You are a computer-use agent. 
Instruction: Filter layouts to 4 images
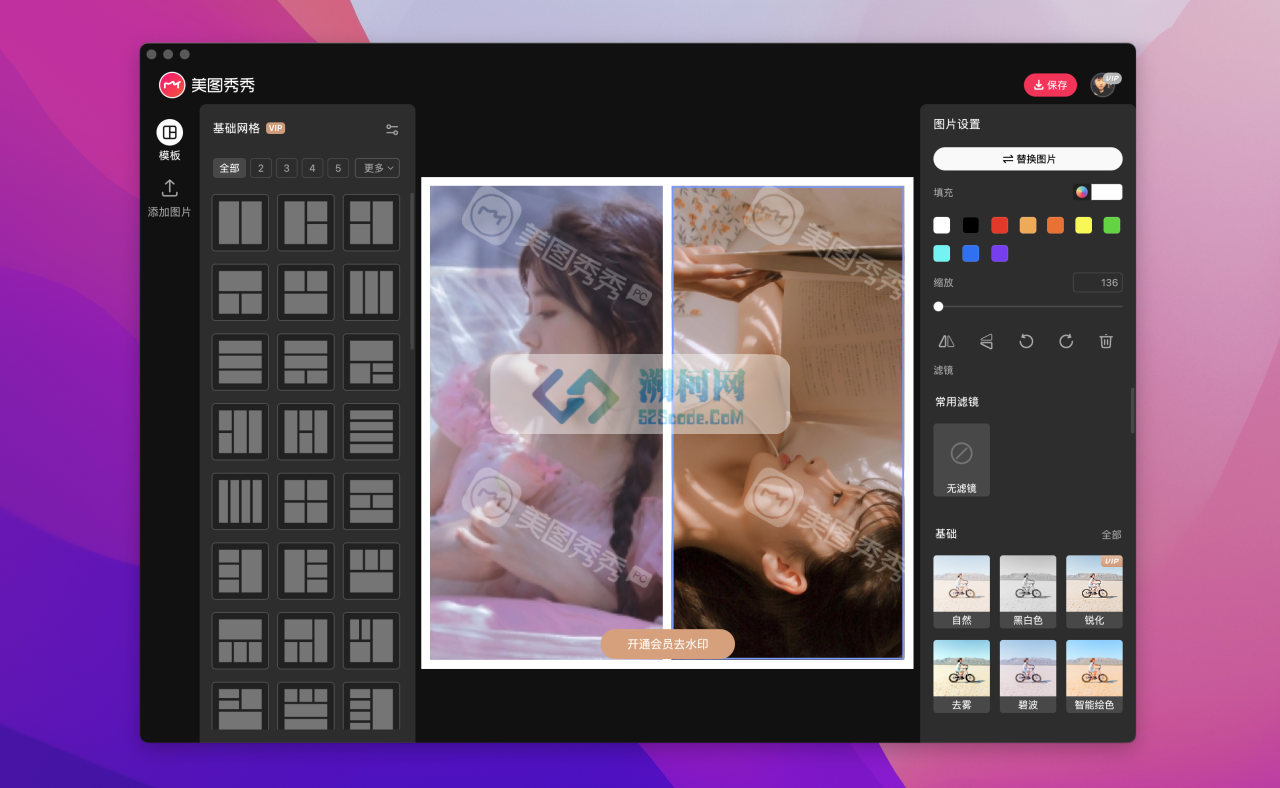tap(313, 168)
